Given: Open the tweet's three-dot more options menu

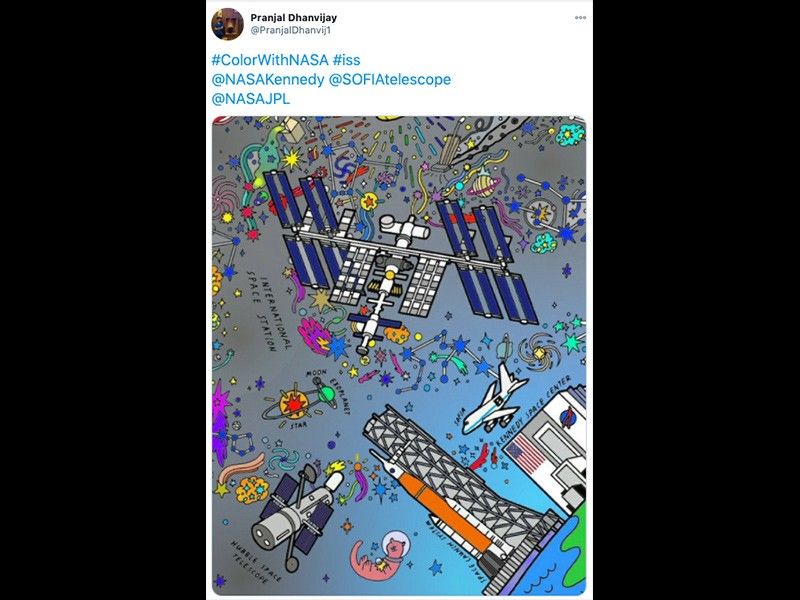Looking at the screenshot, I should (x=580, y=17).
